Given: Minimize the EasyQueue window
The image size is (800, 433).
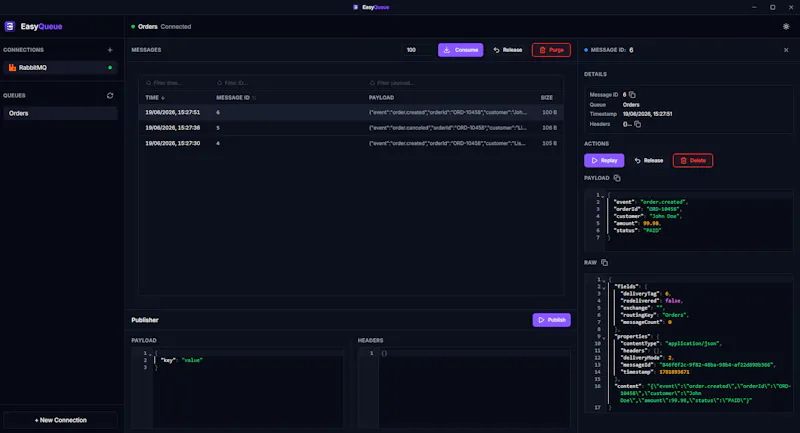Looking at the screenshot, I should tap(754, 7).
